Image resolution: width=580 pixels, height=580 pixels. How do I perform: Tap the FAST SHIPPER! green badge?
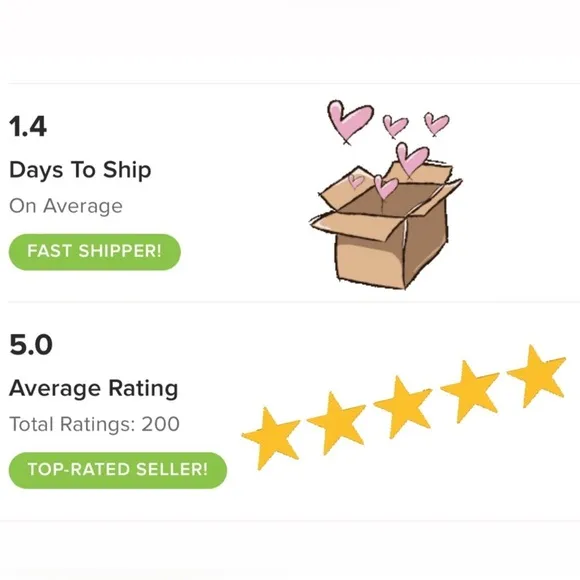[x=95, y=252]
